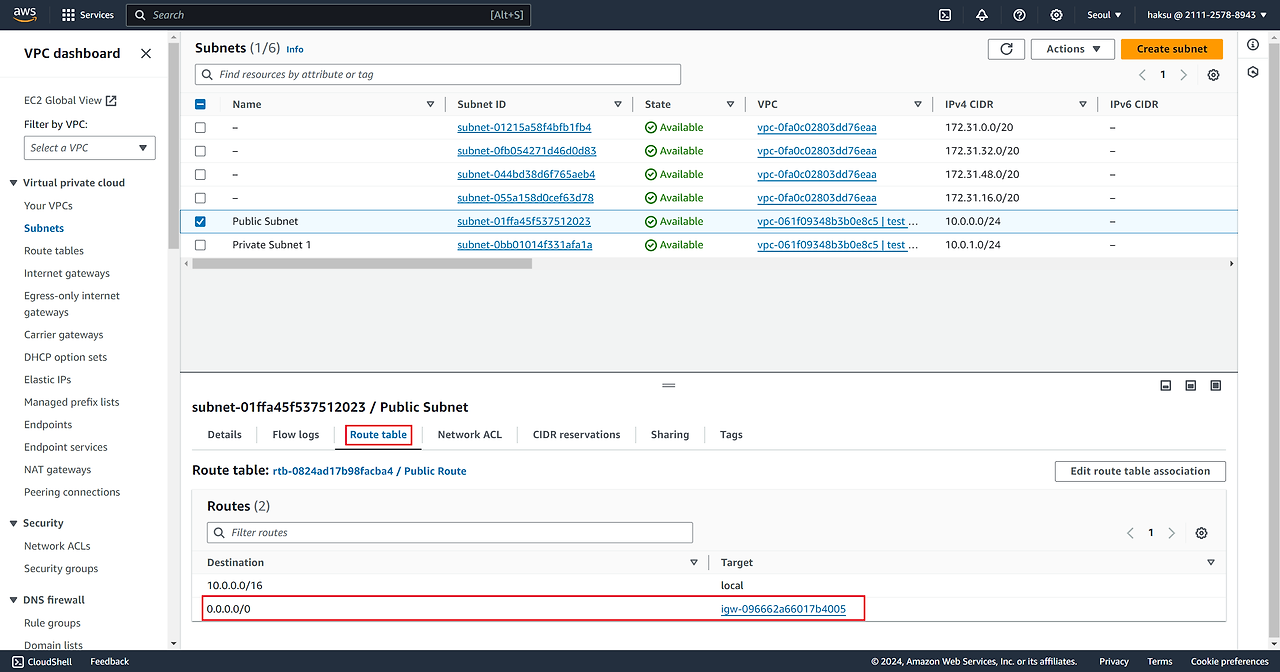
Task: Click the Filter routes search field
Action: tap(449, 533)
